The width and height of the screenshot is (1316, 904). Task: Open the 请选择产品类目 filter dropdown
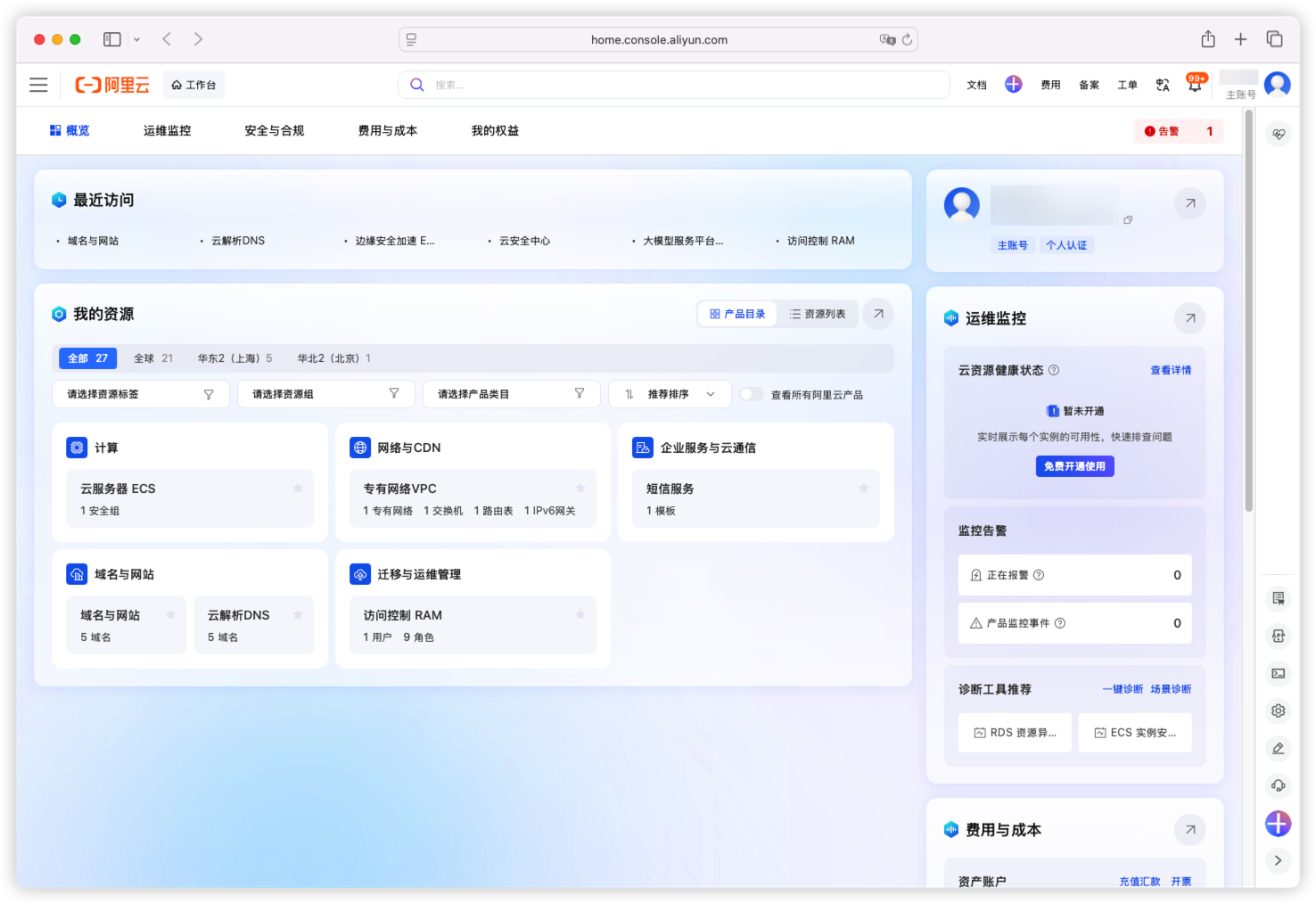(x=512, y=394)
